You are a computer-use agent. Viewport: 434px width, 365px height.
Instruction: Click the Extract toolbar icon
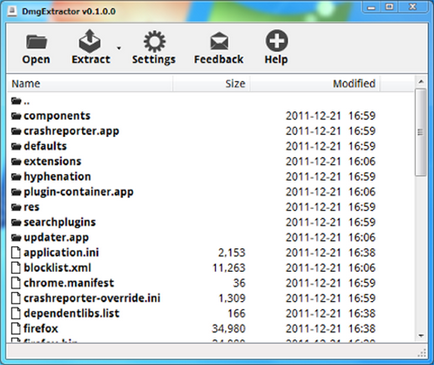point(90,41)
